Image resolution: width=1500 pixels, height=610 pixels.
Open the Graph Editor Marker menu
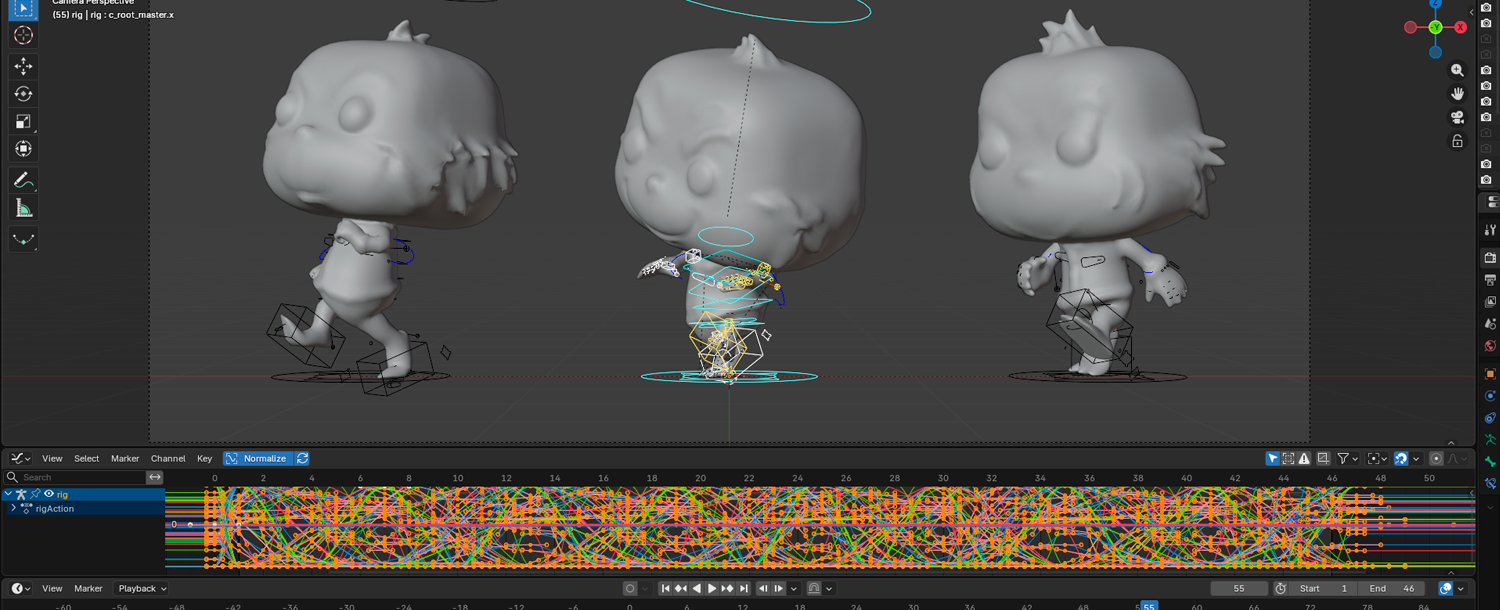pyautogui.click(x=125, y=459)
